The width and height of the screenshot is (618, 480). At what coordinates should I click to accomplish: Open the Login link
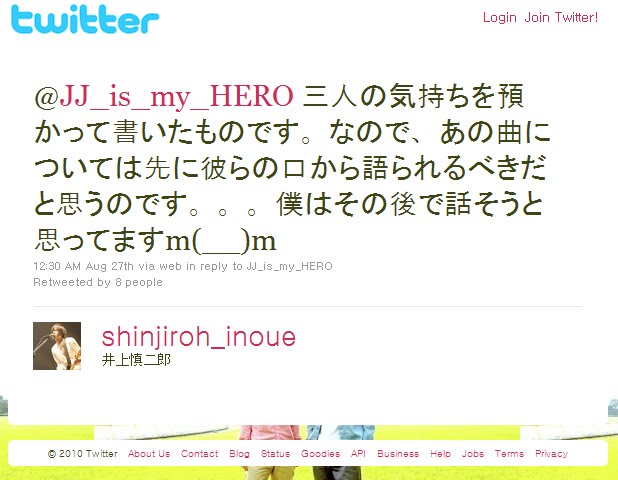[x=500, y=17]
